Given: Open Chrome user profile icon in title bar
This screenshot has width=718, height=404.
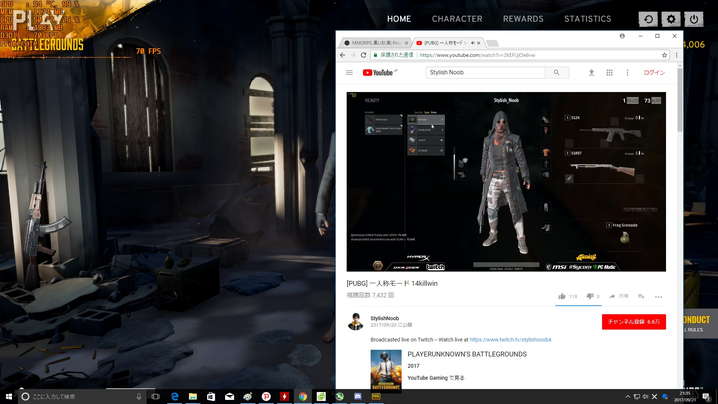Looking at the screenshot, I should 622,36.
